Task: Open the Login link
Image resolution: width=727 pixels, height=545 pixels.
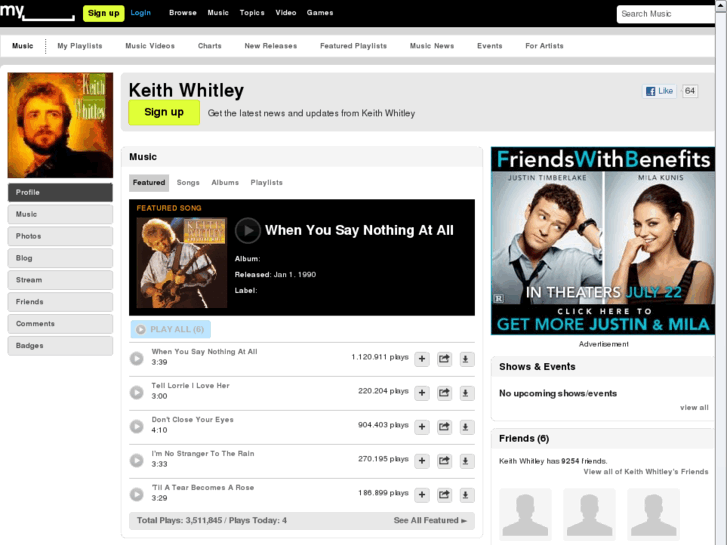Action: click(x=140, y=13)
